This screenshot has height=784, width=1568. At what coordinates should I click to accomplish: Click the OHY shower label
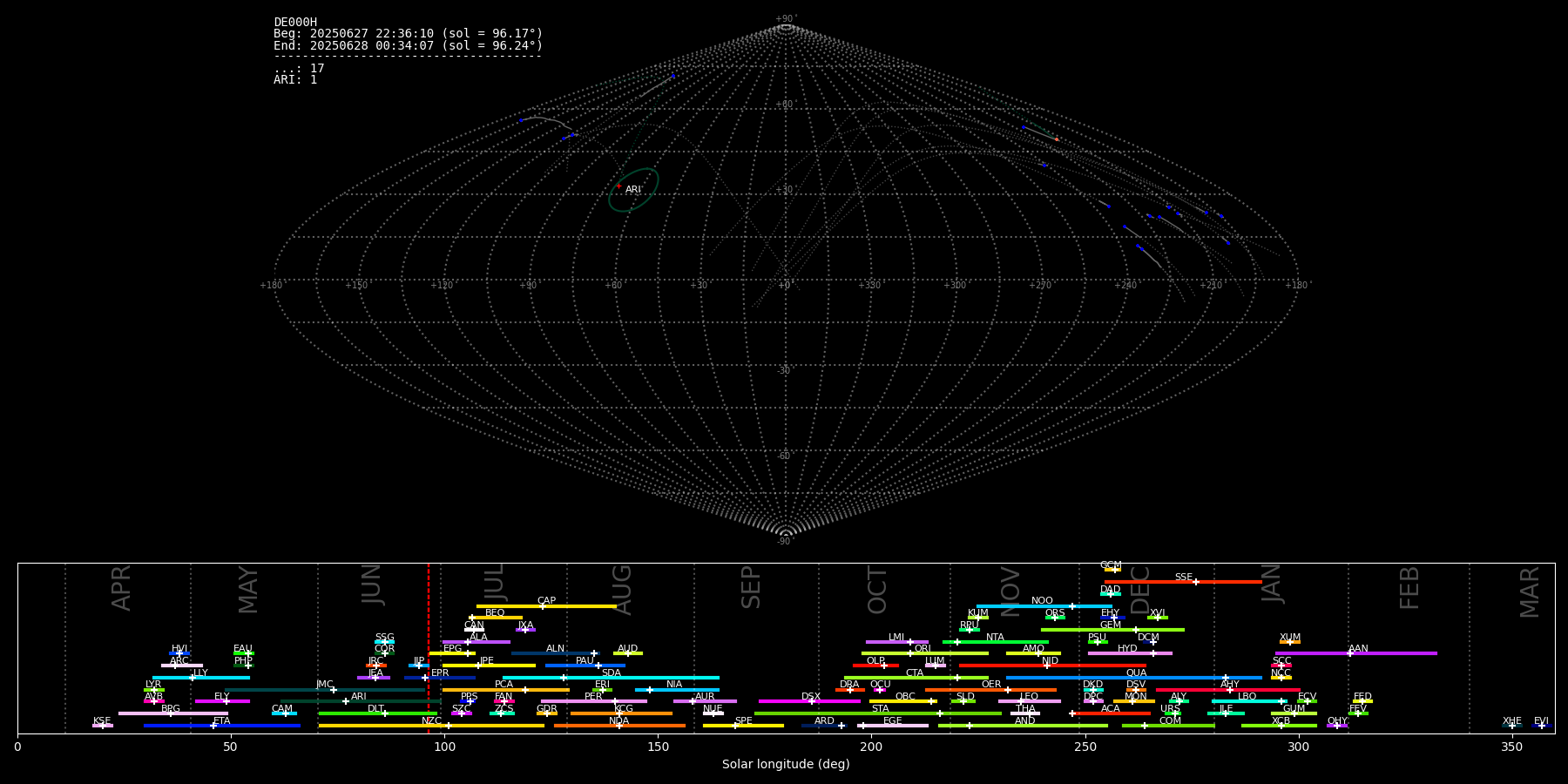pos(1337,721)
